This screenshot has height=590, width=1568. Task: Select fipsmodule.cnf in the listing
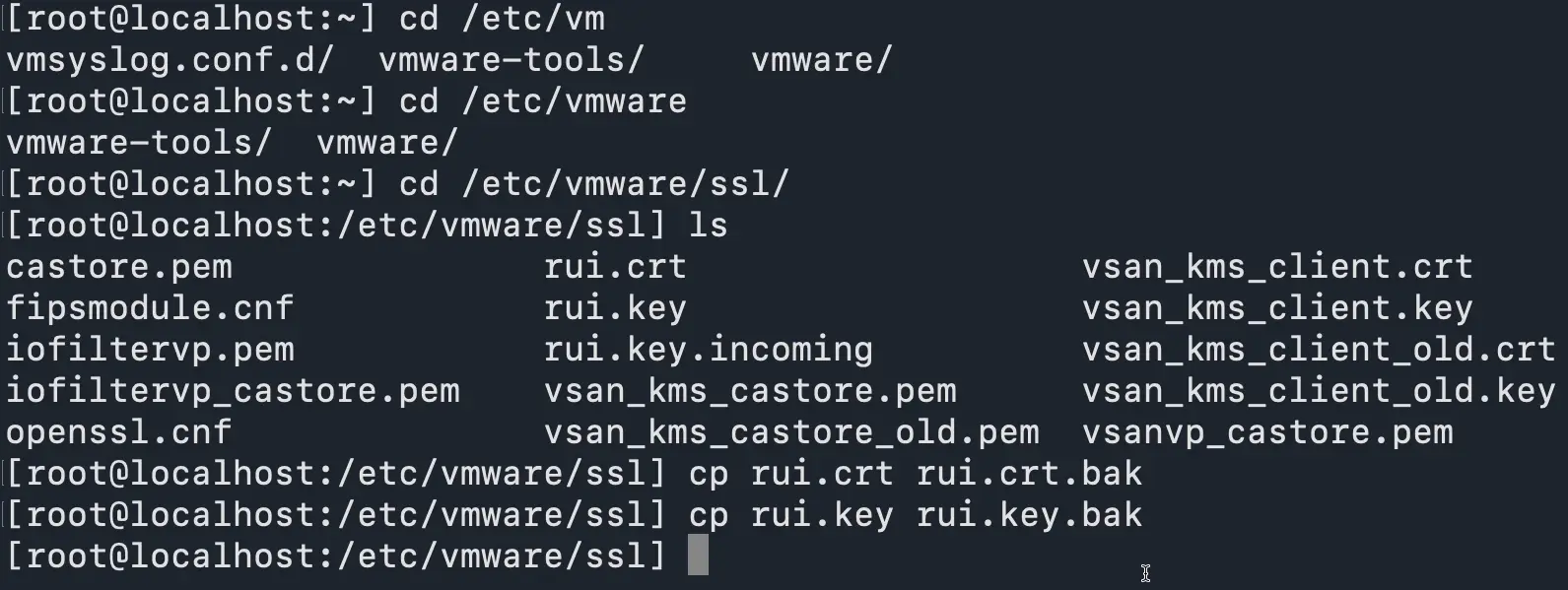coord(150,308)
